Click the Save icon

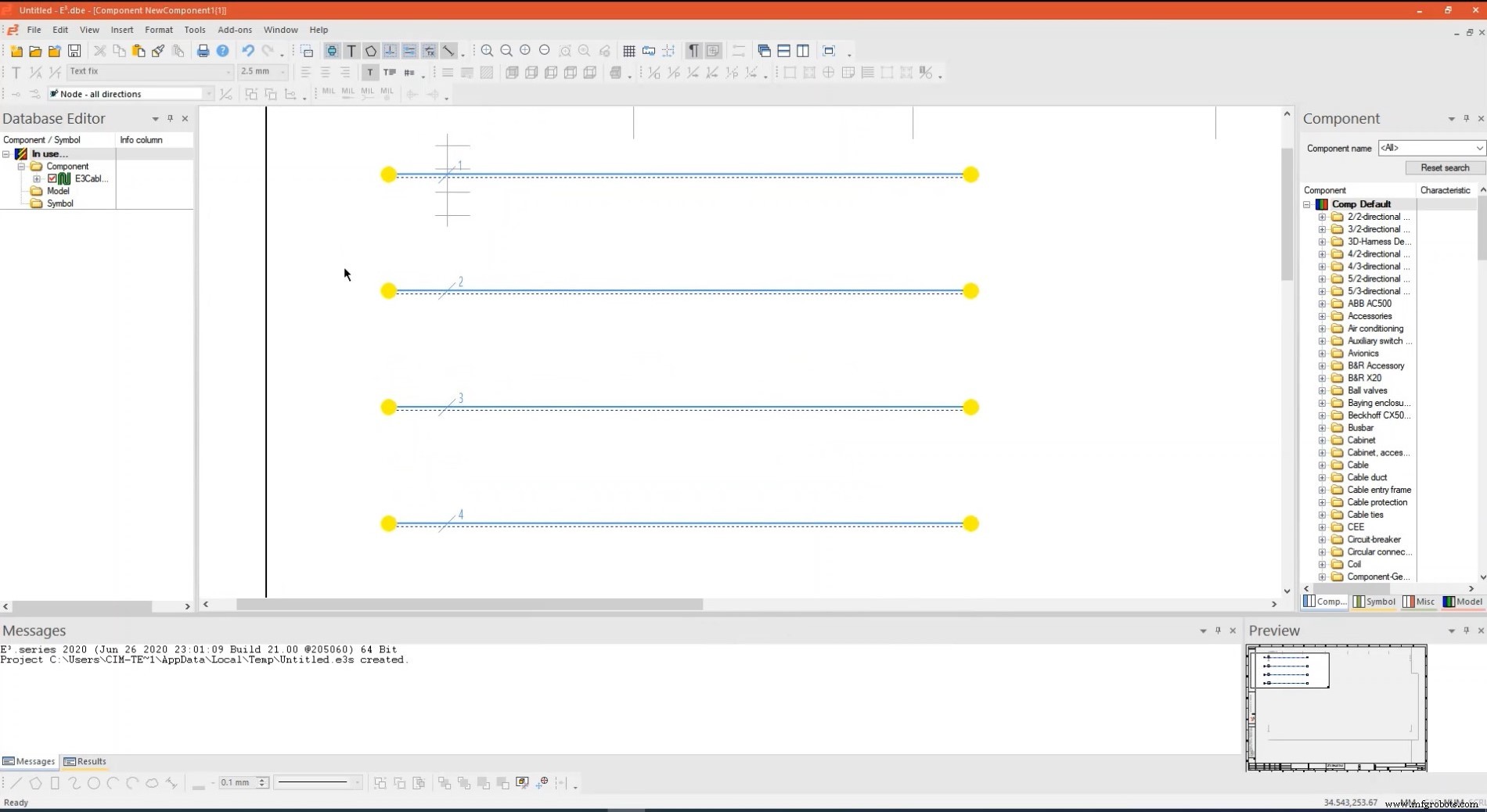[74, 51]
